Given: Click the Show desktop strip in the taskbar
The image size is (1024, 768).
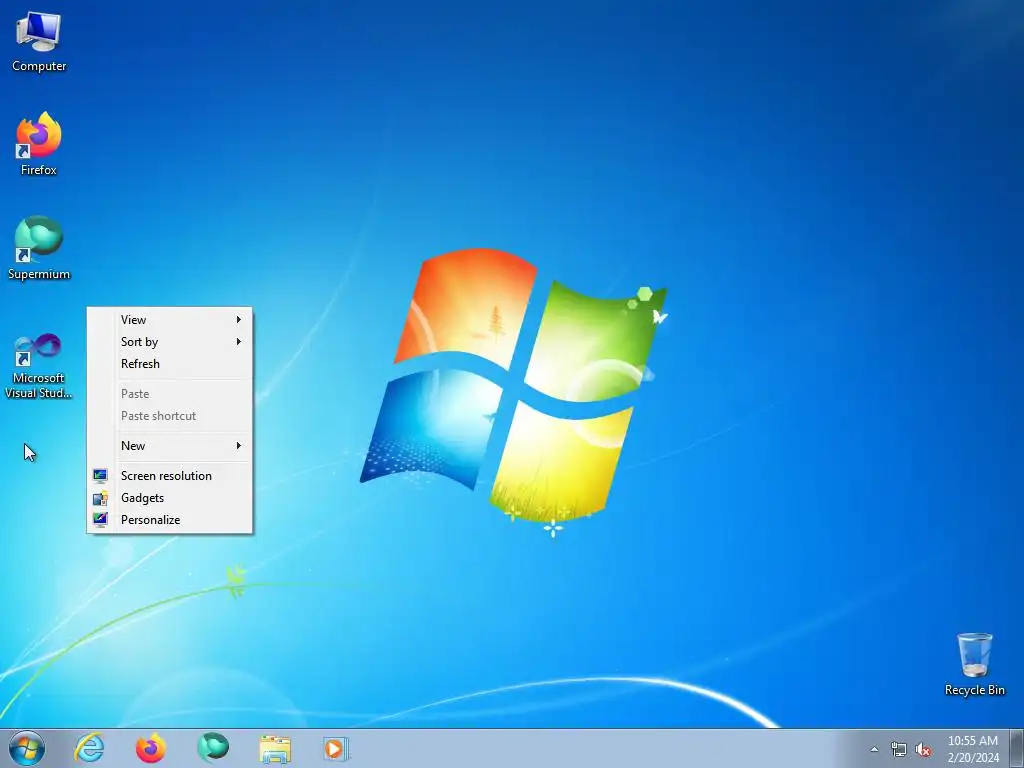Looking at the screenshot, I should [x=1016, y=748].
